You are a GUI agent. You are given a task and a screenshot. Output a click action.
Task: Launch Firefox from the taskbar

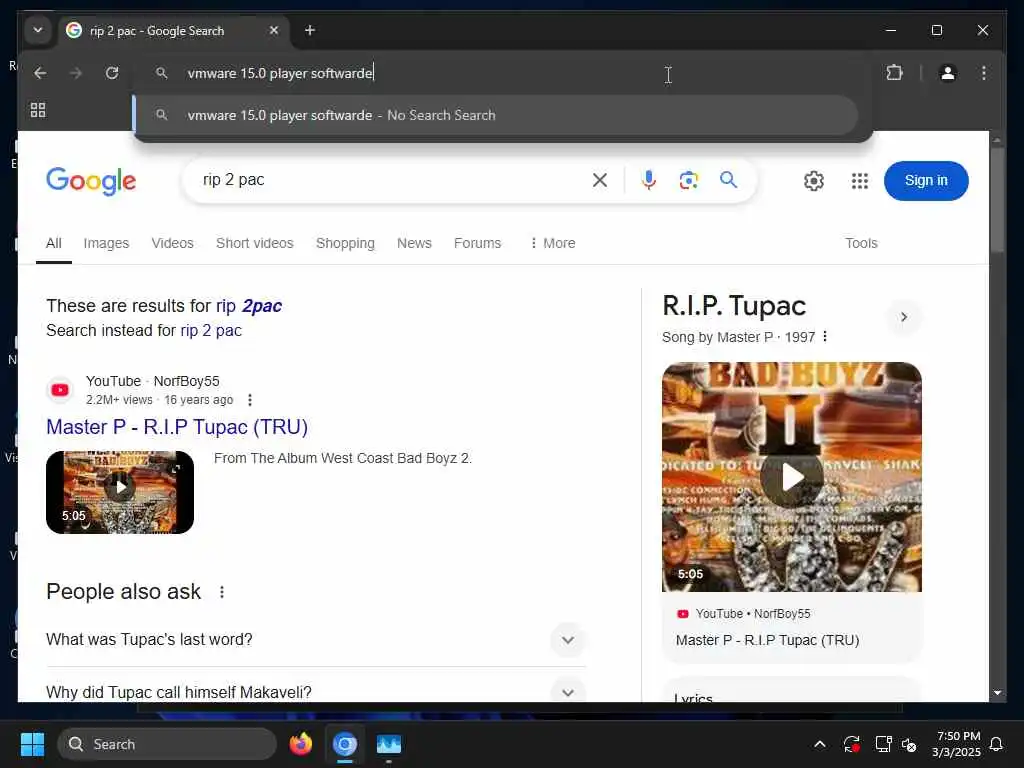(300, 744)
